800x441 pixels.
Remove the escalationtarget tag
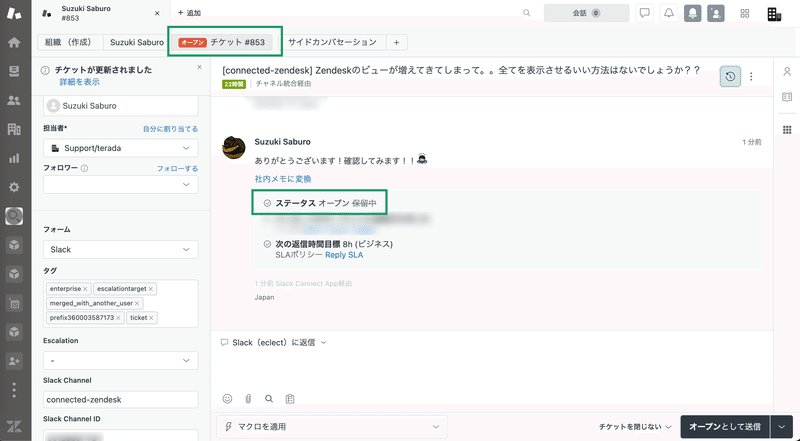151,289
